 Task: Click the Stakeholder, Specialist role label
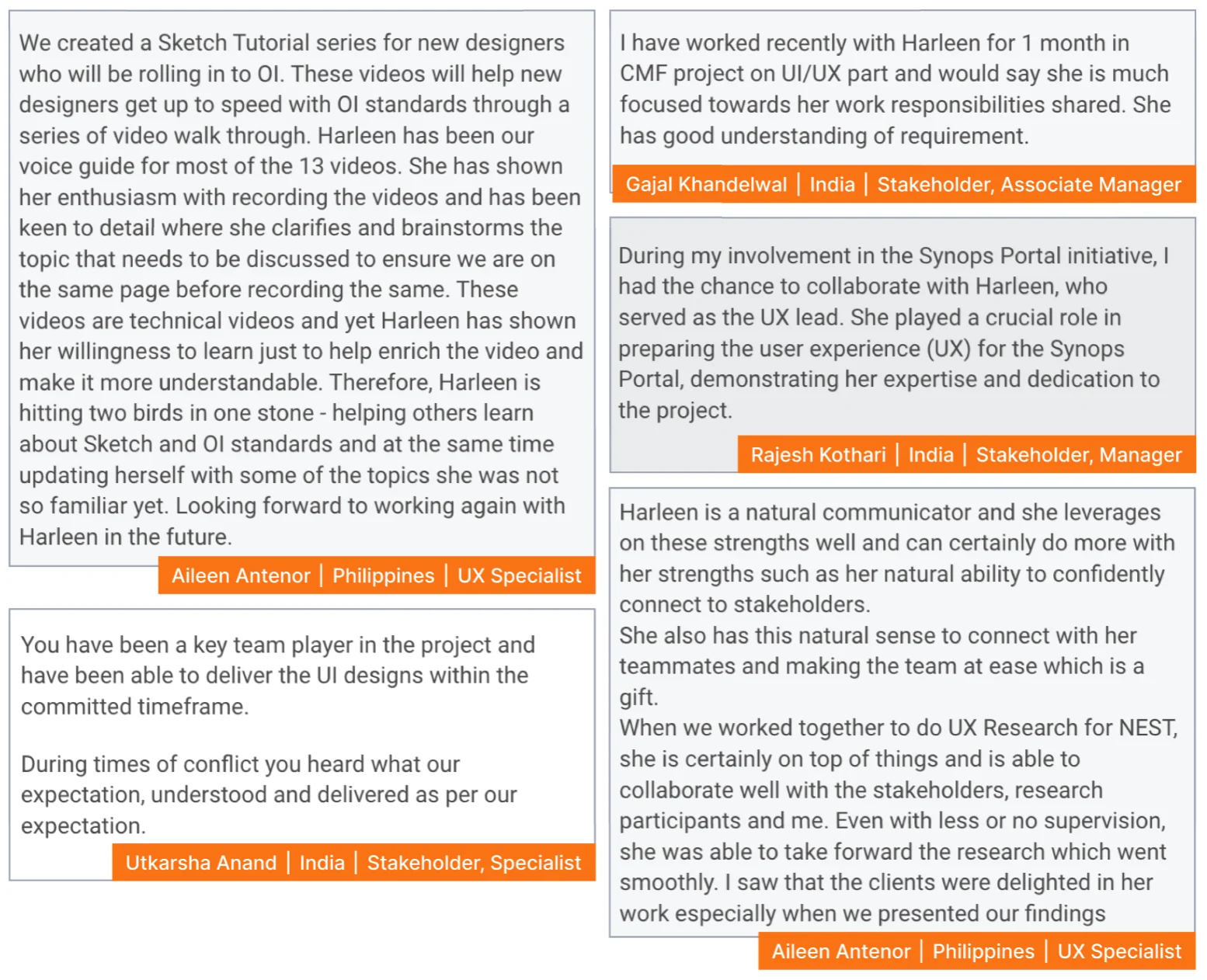(474, 863)
